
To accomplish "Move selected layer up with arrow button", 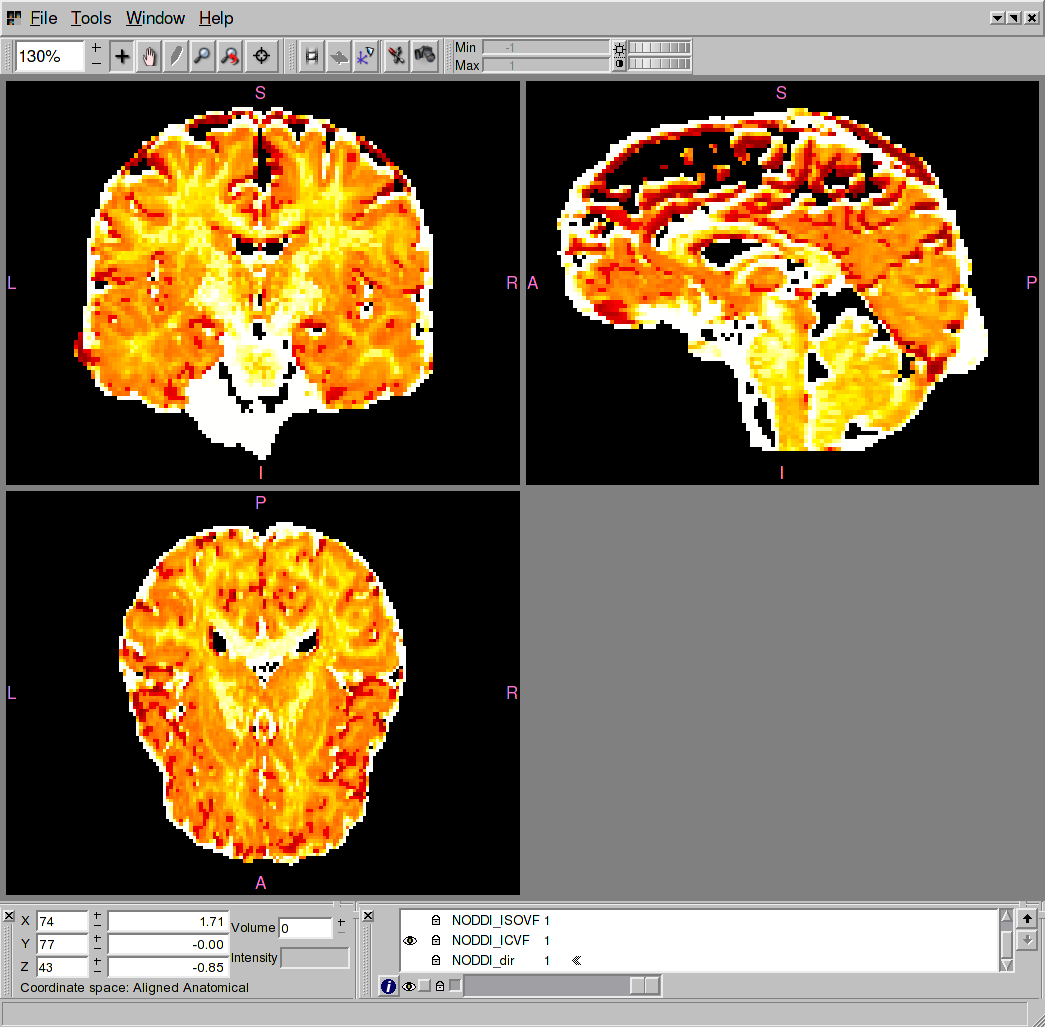I will [x=1026, y=918].
